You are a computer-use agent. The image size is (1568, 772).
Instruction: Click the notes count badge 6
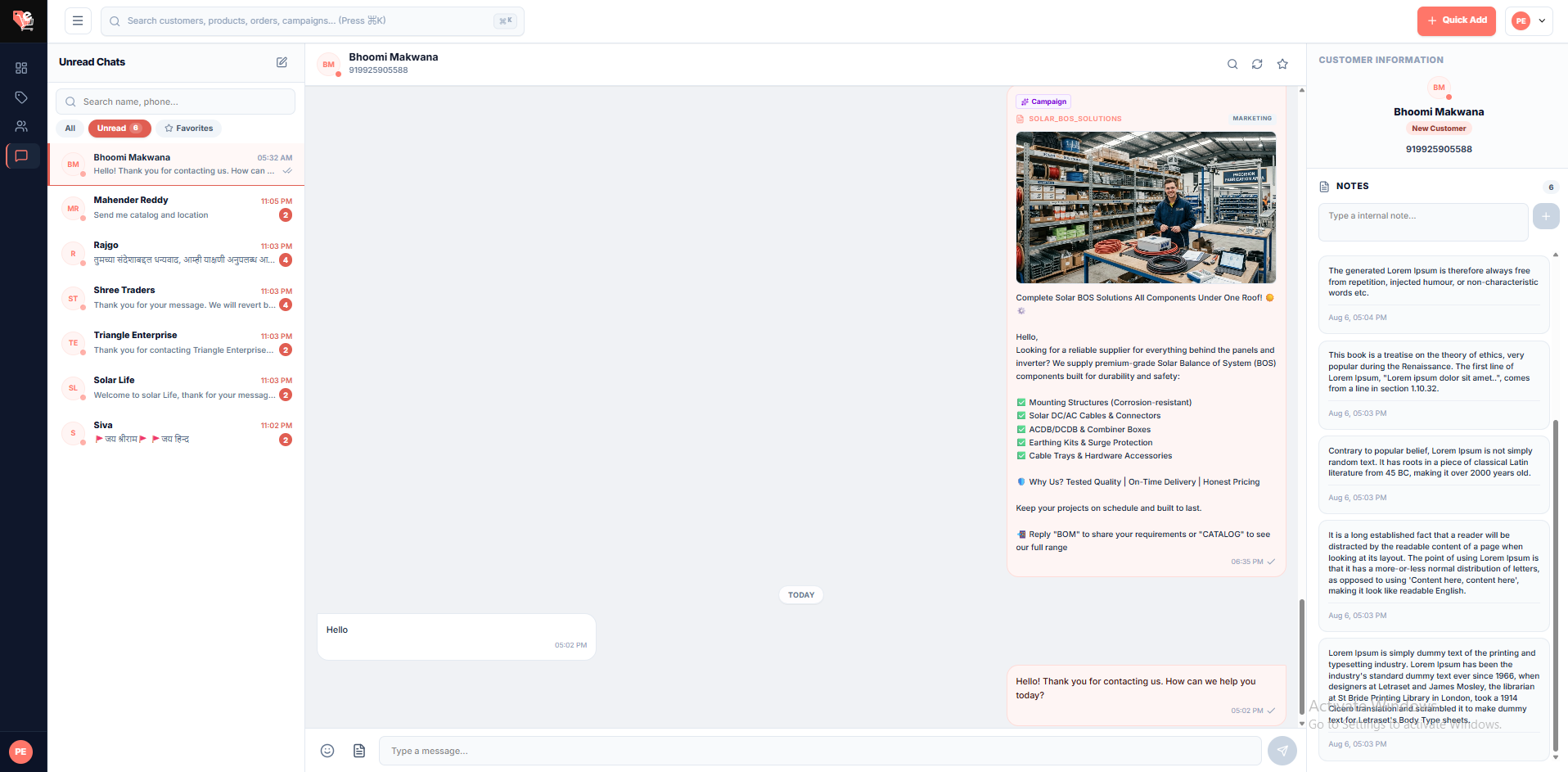[1551, 187]
